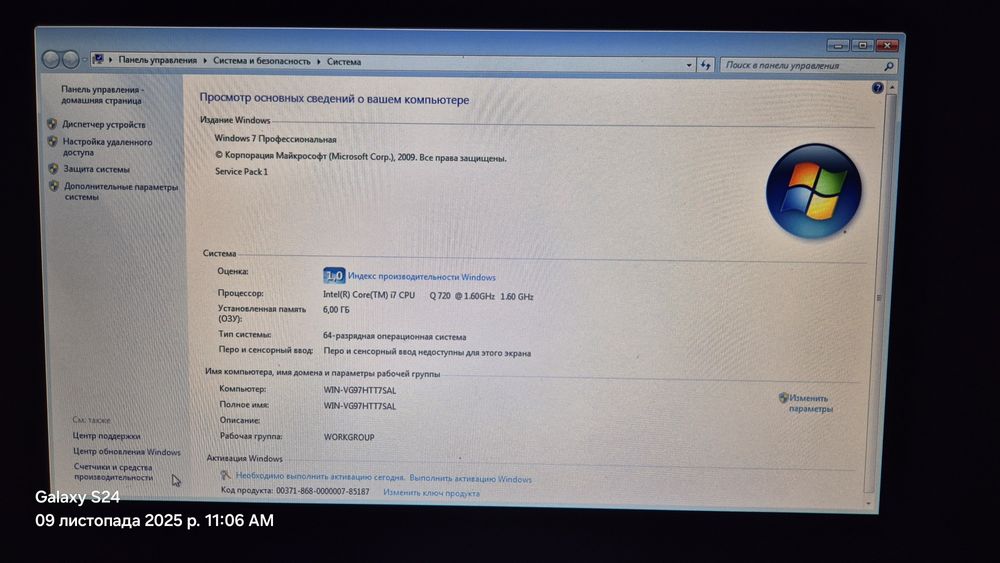
Task: Click 'Изменить ключ продукта' link
Action: (x=431, y=493)
